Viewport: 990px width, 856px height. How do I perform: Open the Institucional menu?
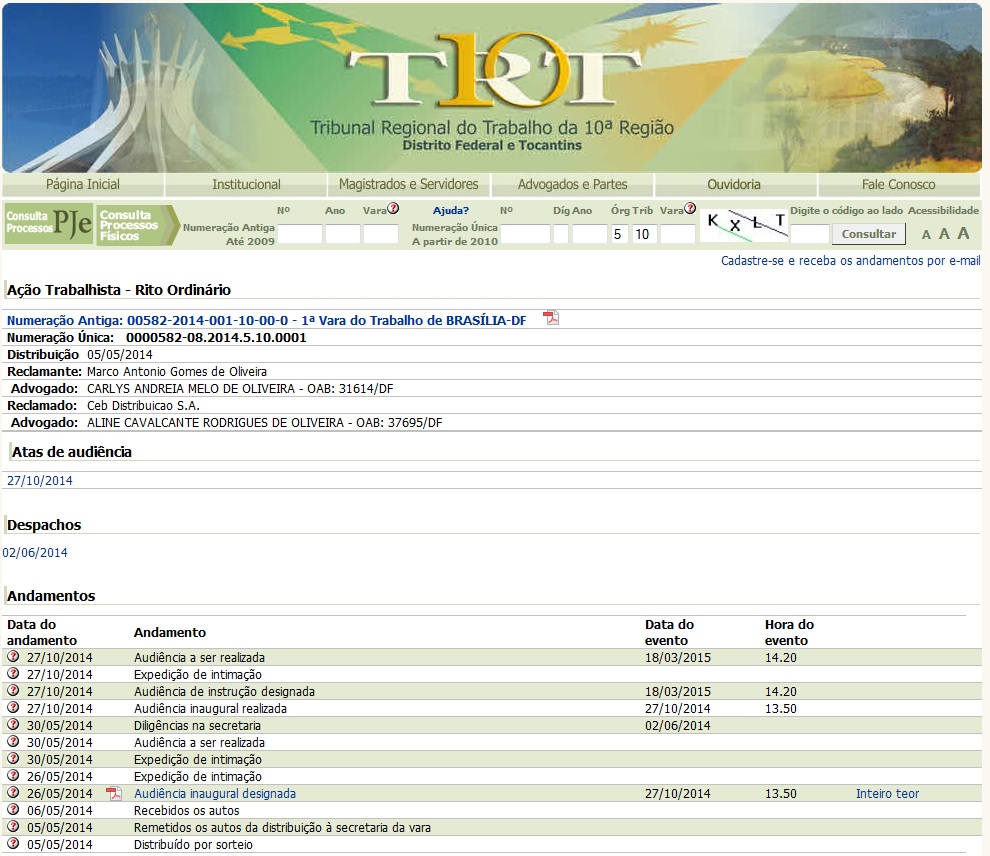point(246,184)
